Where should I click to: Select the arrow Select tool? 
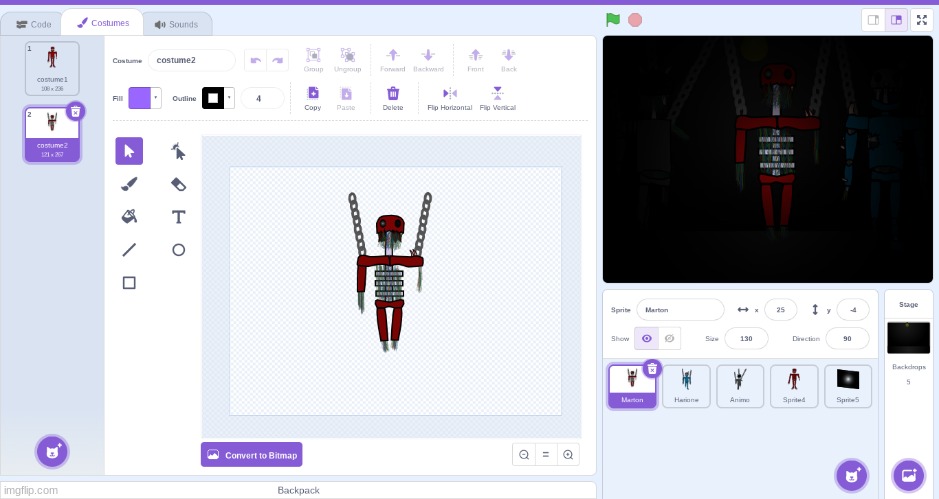click(x=129, y=151)
